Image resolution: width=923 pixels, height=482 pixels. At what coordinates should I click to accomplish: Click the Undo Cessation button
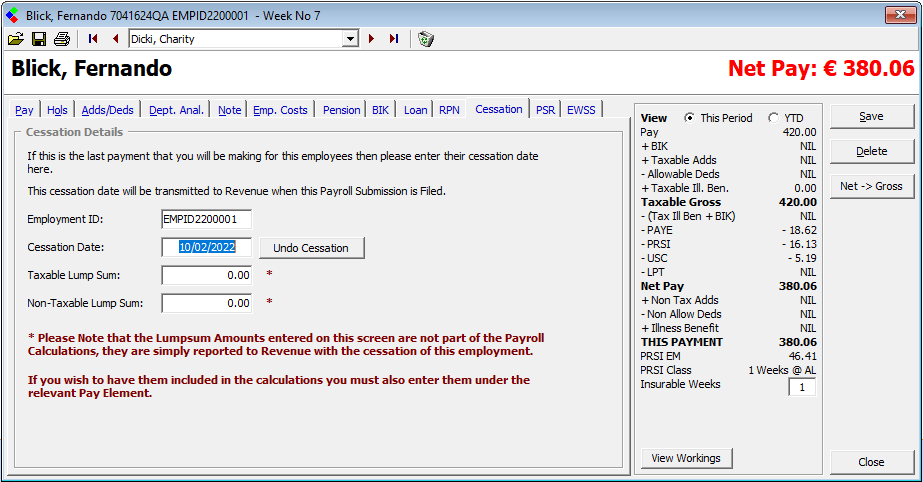coord(311,248)
